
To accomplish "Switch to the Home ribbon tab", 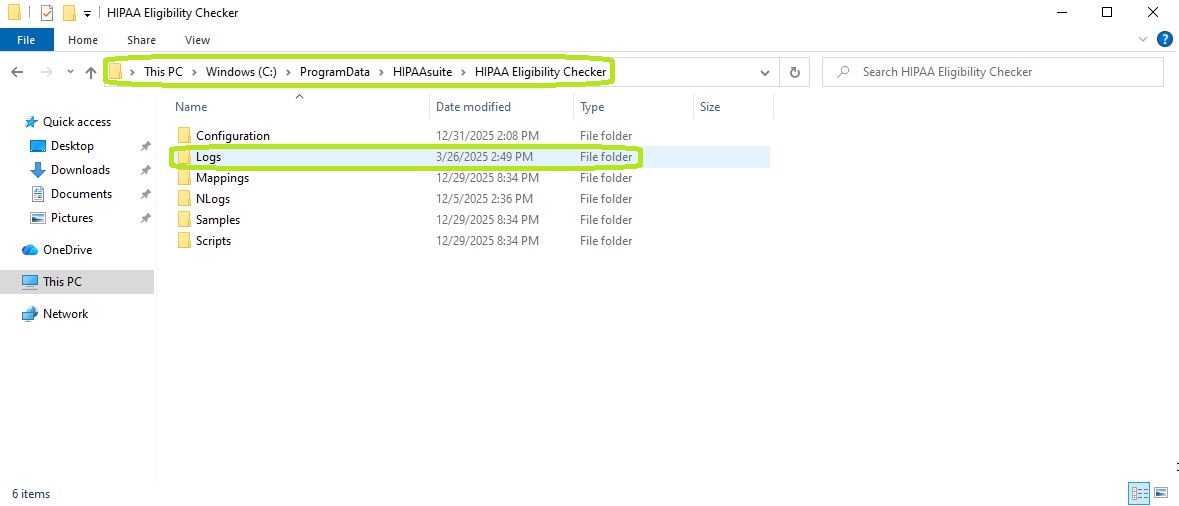I will 83,40.
